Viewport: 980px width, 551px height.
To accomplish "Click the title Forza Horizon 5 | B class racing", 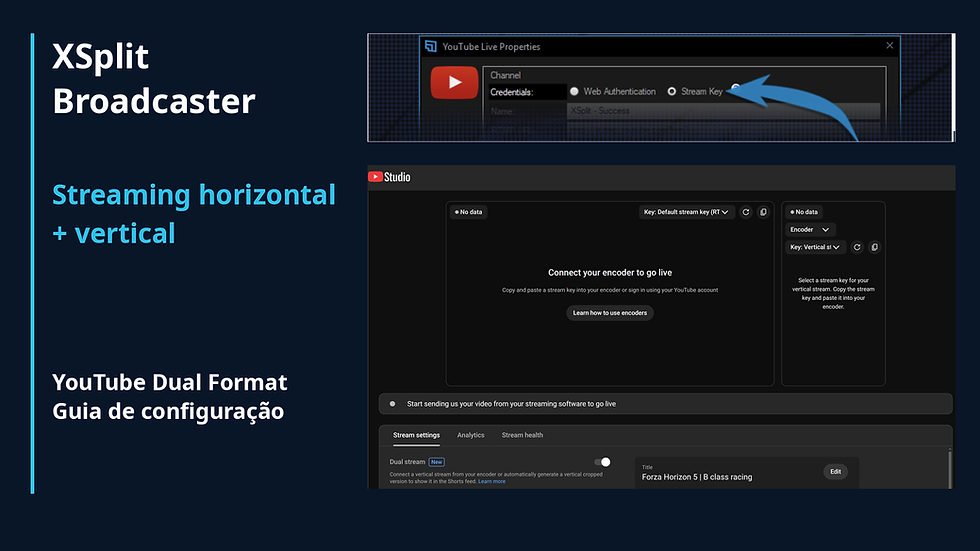I will coord(697,477).
